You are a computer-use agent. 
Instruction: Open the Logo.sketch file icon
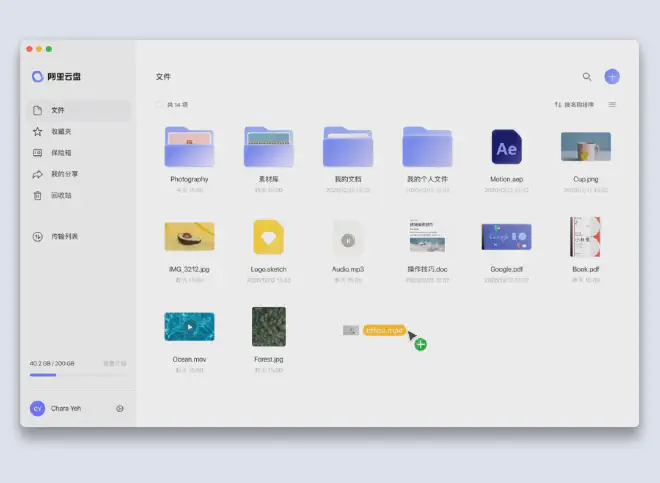269,237
